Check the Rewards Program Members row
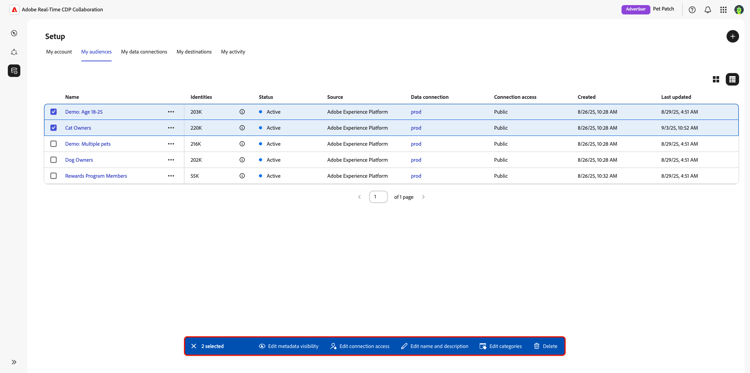Viewport: 750px width, 373px height. click(54, 176)
